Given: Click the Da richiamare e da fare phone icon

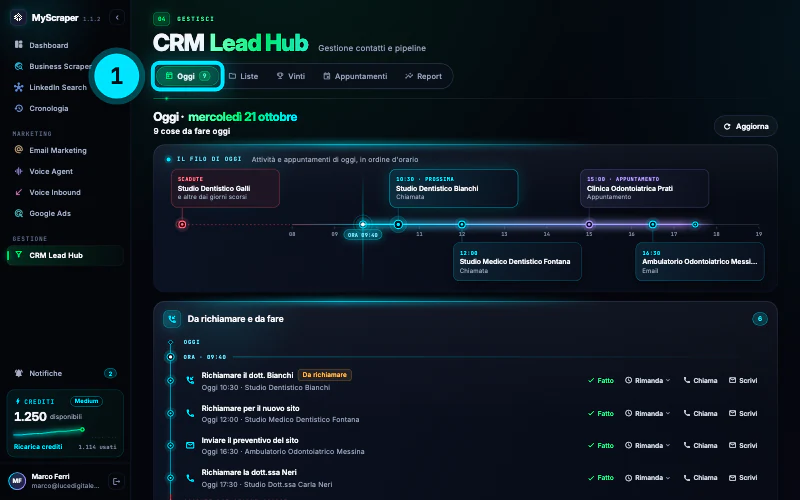Looking at the screenshot, I should click(172, 319).
